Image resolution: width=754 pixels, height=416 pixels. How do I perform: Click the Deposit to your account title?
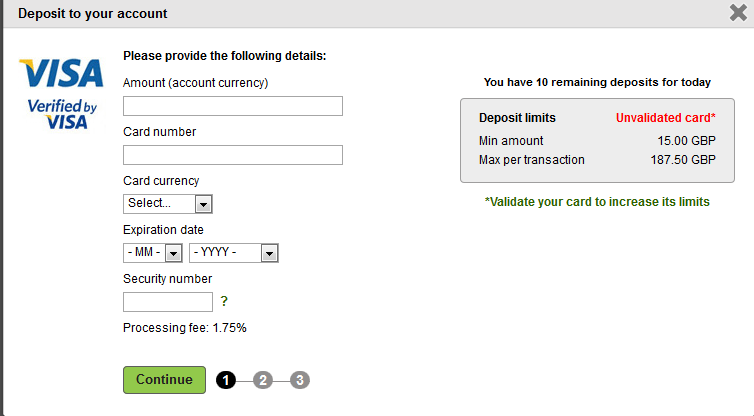tap(92, 13)
